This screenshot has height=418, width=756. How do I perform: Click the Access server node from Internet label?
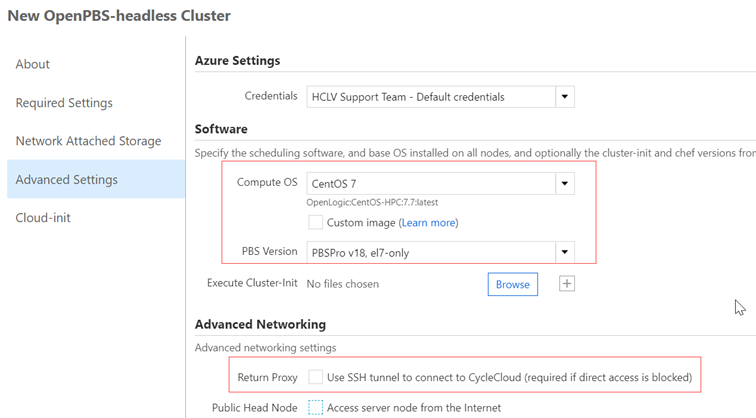coord(414,407)
